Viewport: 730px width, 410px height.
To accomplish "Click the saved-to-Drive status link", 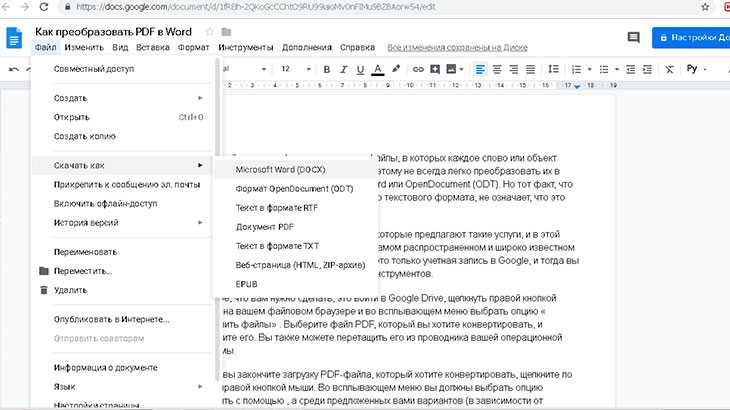I will 457,47.
